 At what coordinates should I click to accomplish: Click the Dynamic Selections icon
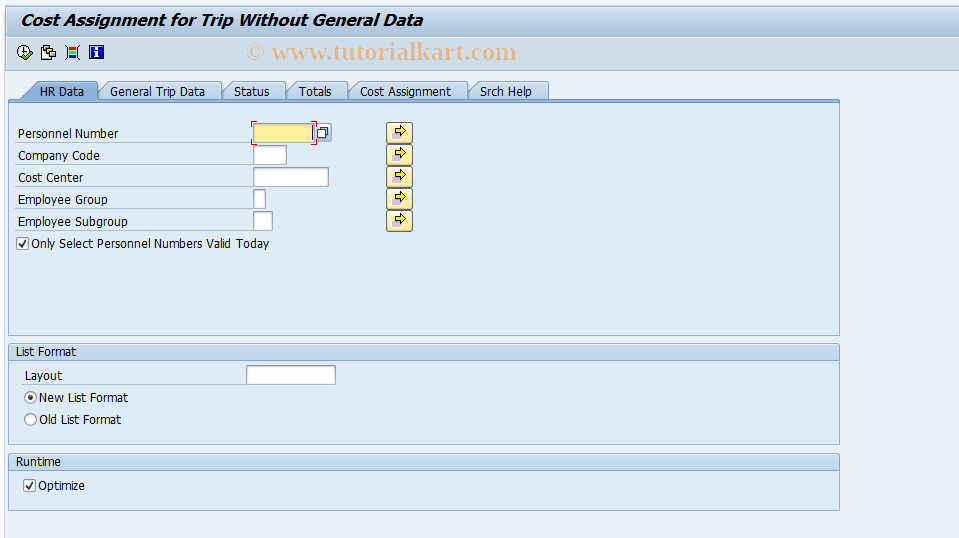pyautogui.click(x=72, y=53)
